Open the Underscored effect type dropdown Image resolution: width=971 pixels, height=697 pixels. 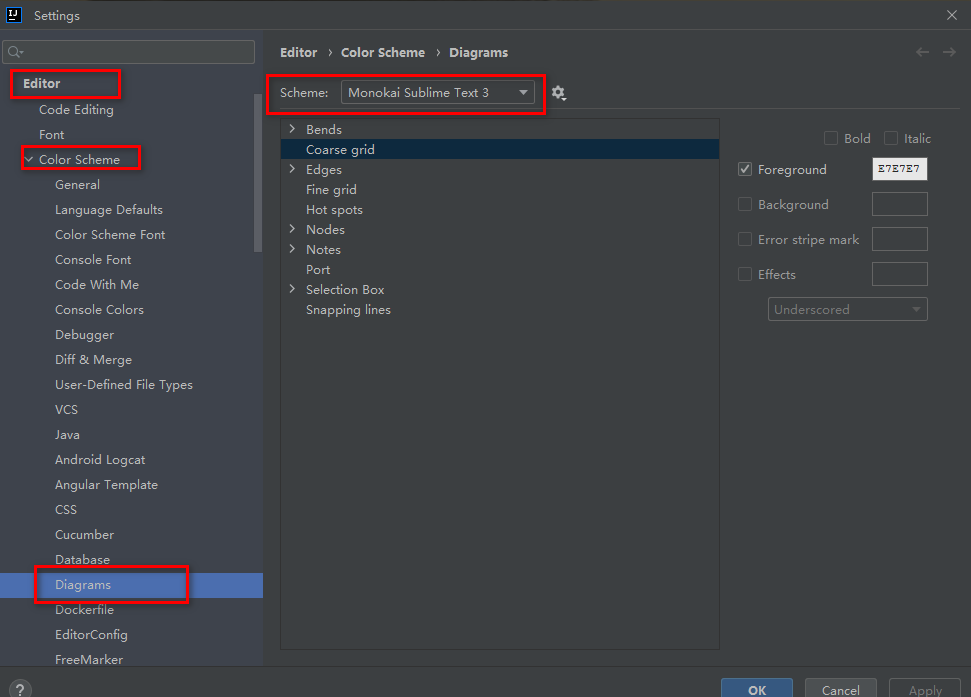click(848, 309)
